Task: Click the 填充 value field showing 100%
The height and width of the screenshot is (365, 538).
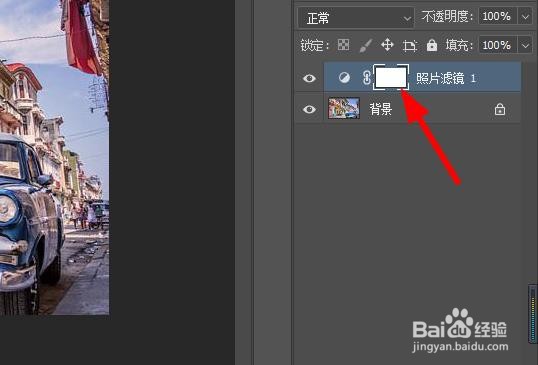Action: coord(498,45)
